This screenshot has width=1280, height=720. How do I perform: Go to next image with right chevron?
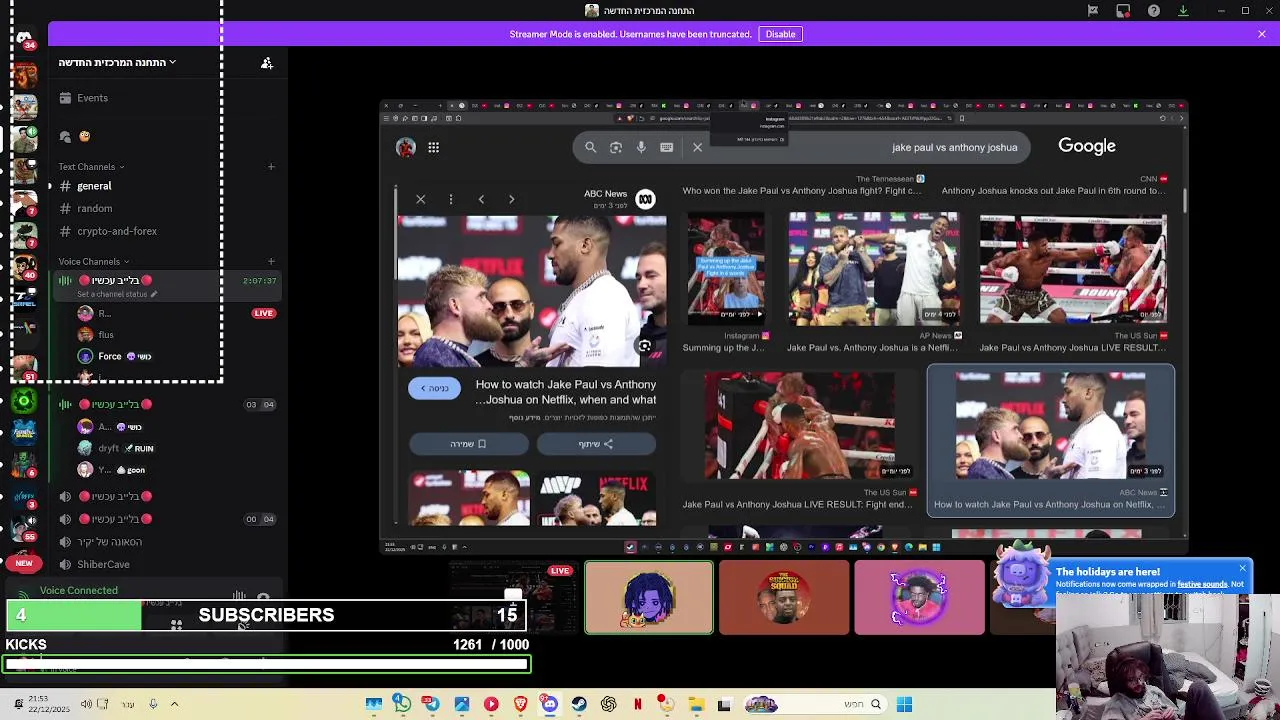click(511, 199)
